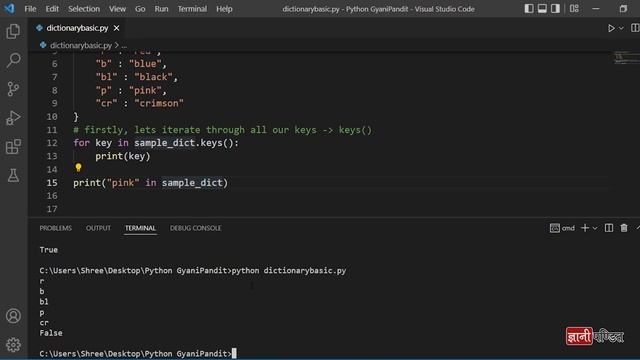Toggle the primary side bar layout
This screenshot has width=640, height=360.
click(529, 9)
